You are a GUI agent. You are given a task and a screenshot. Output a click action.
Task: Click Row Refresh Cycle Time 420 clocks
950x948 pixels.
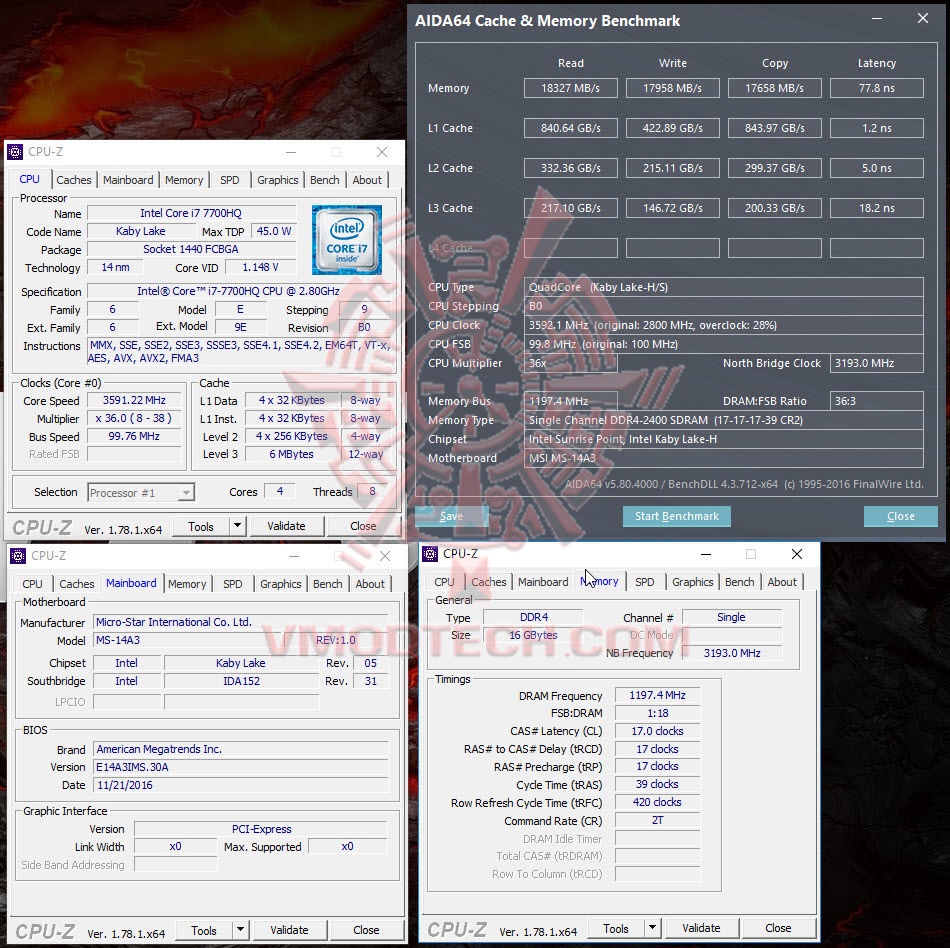[x=657, y=802]
